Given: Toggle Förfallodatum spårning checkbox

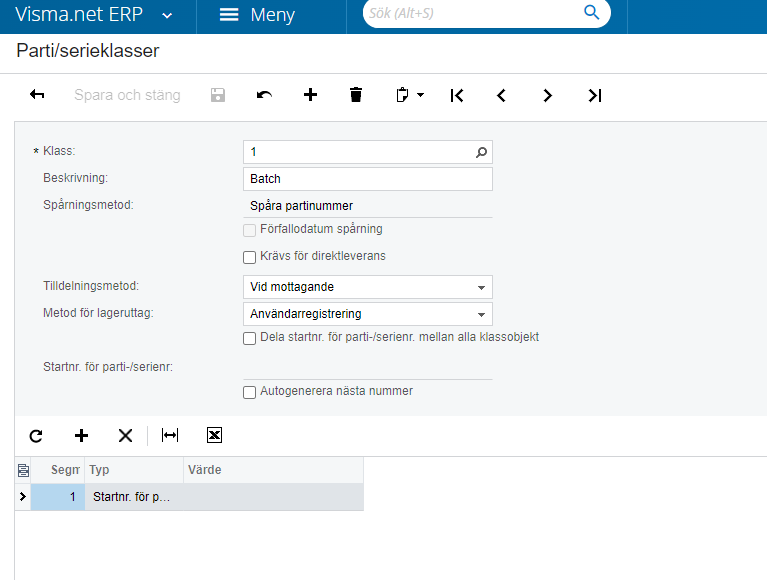Looking at the screenshot, I should pyautogui.click(x=249, y=230).
